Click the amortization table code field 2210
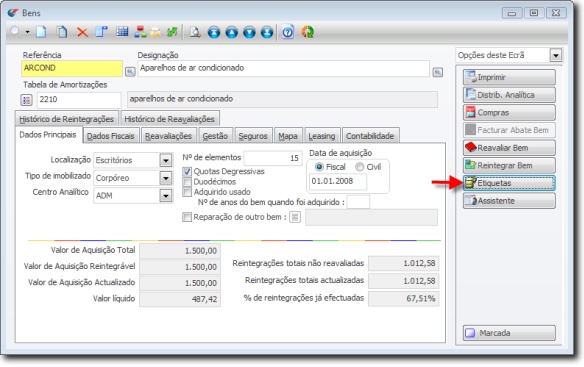 coord(79,99)
